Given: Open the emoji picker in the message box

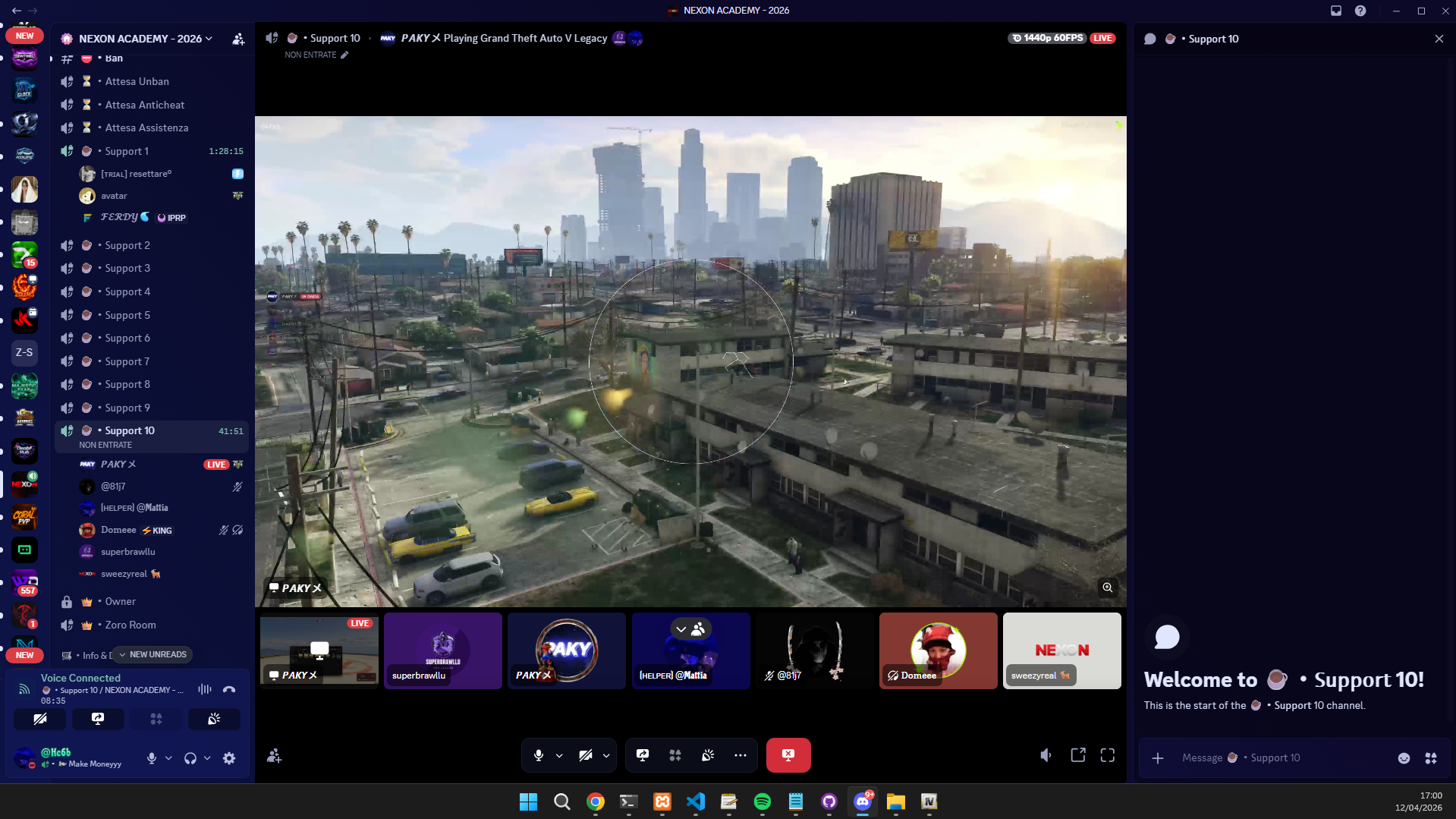Looking at the screenshot, I should [x=1404, y=758].
